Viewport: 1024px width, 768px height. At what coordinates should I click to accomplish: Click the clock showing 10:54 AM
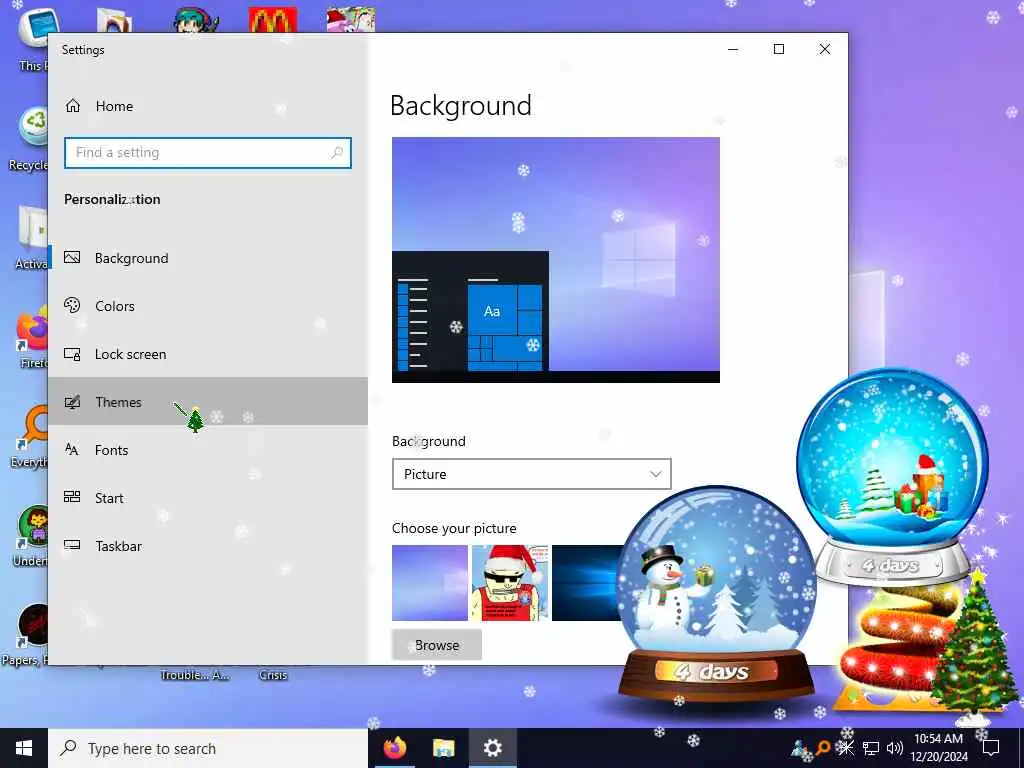tap(938, 748)
